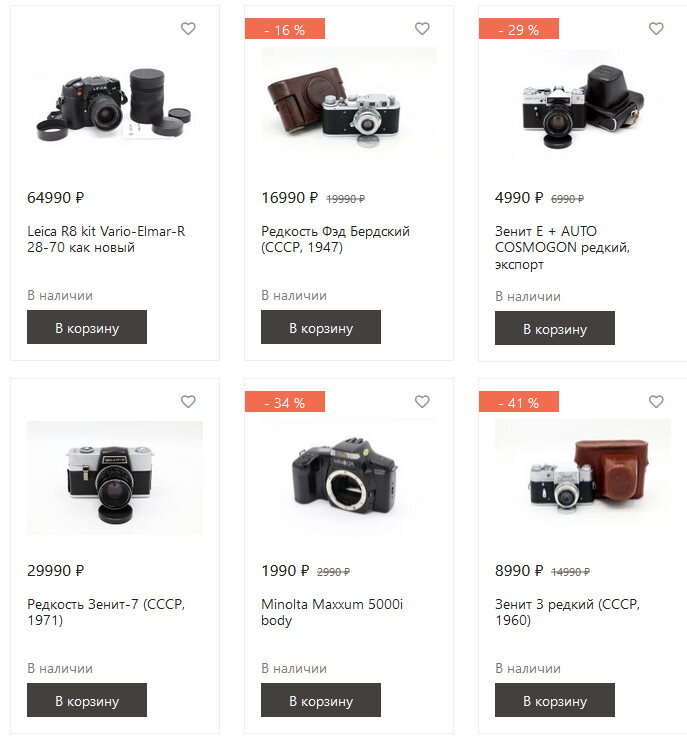View Зенит-7 camera product photo
Screen dimensions: 687x736
(x=115, y=477)
